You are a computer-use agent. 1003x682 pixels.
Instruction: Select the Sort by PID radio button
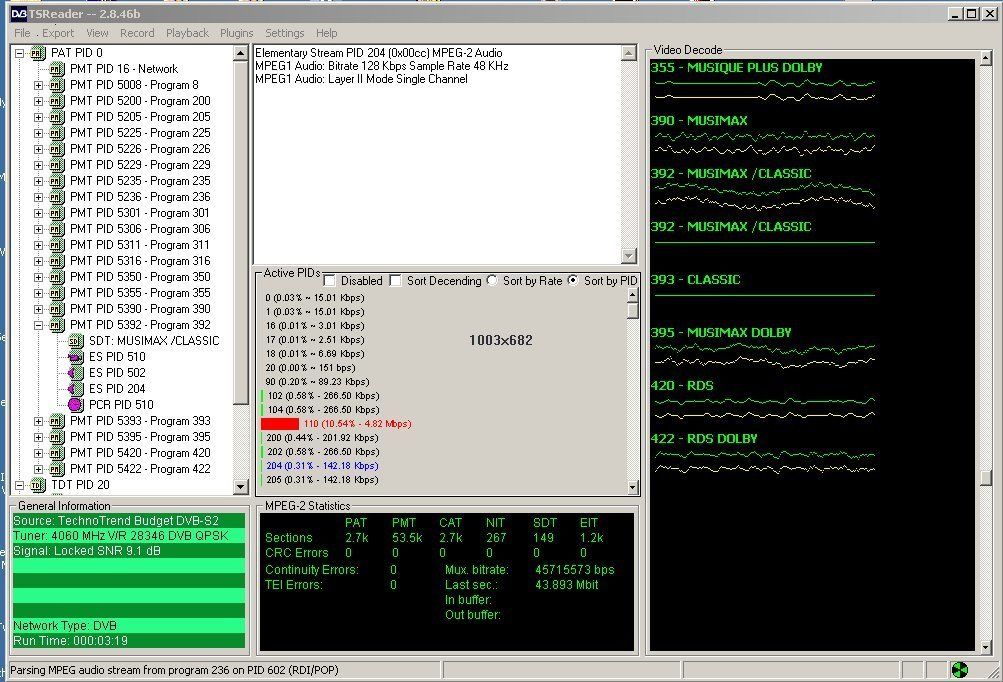click(573, 280)
